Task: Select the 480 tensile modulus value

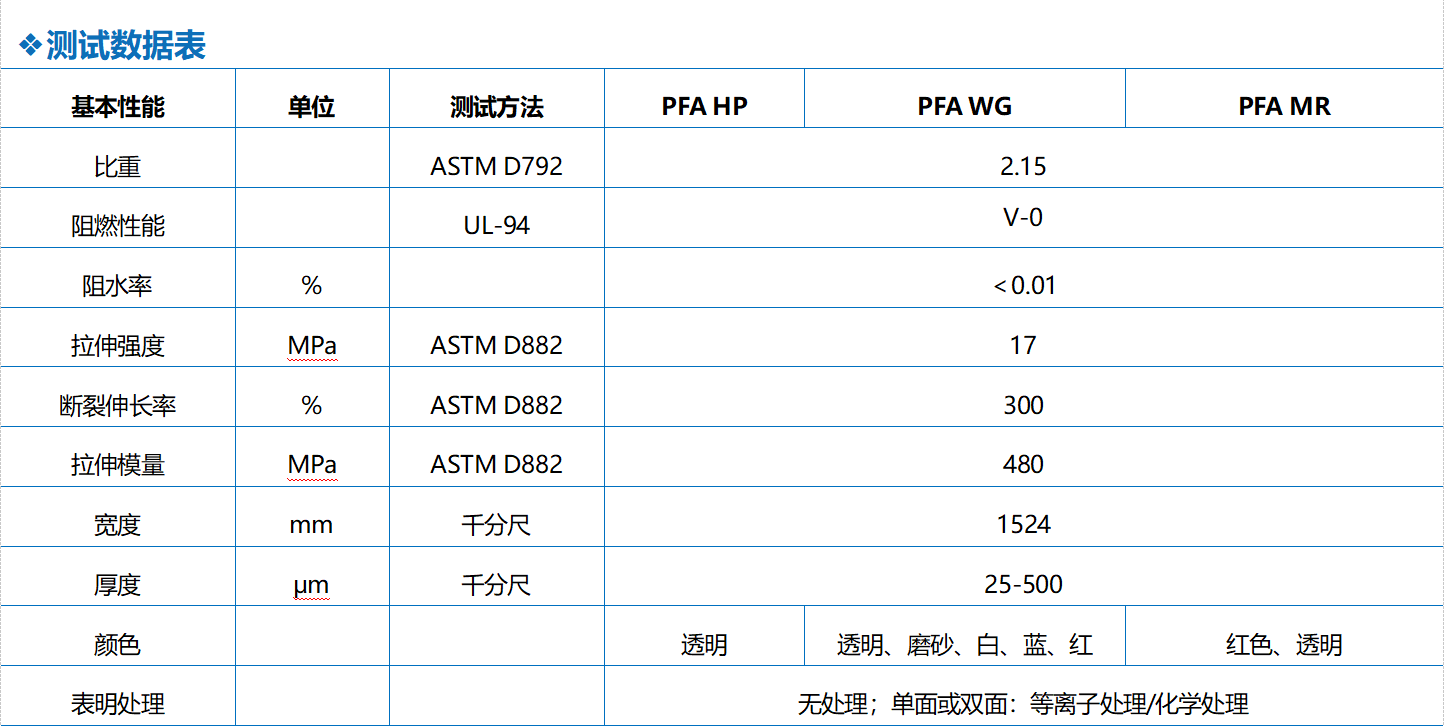Action: [1023, 465]
